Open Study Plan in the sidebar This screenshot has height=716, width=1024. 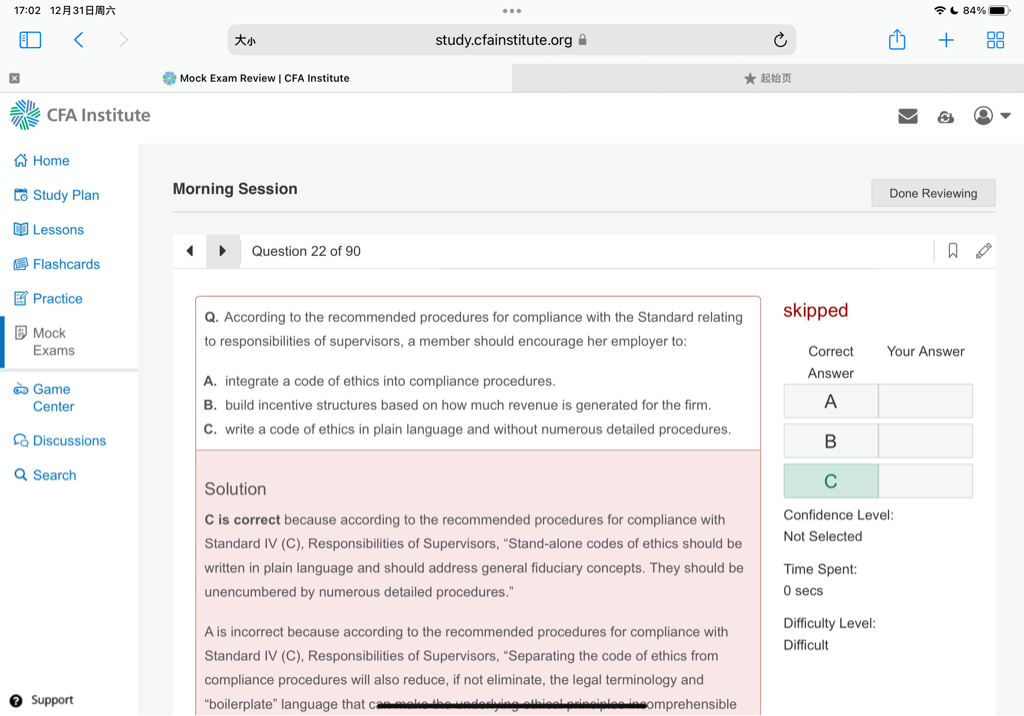65,195
